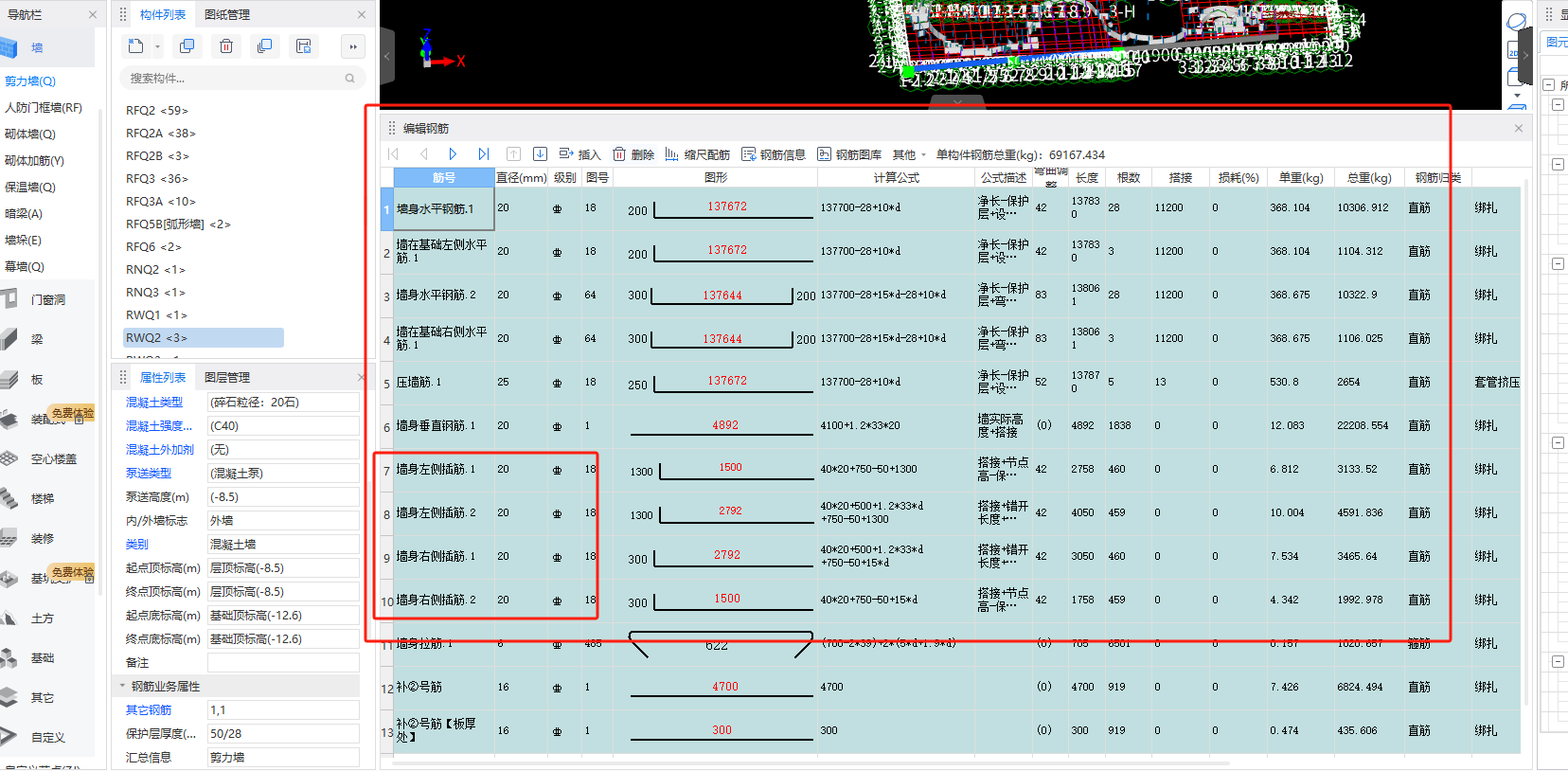The image size is (1568, 771).
Task: Open the 自定义 custom category
Action: pyautogui.click(x=47, y=737)
